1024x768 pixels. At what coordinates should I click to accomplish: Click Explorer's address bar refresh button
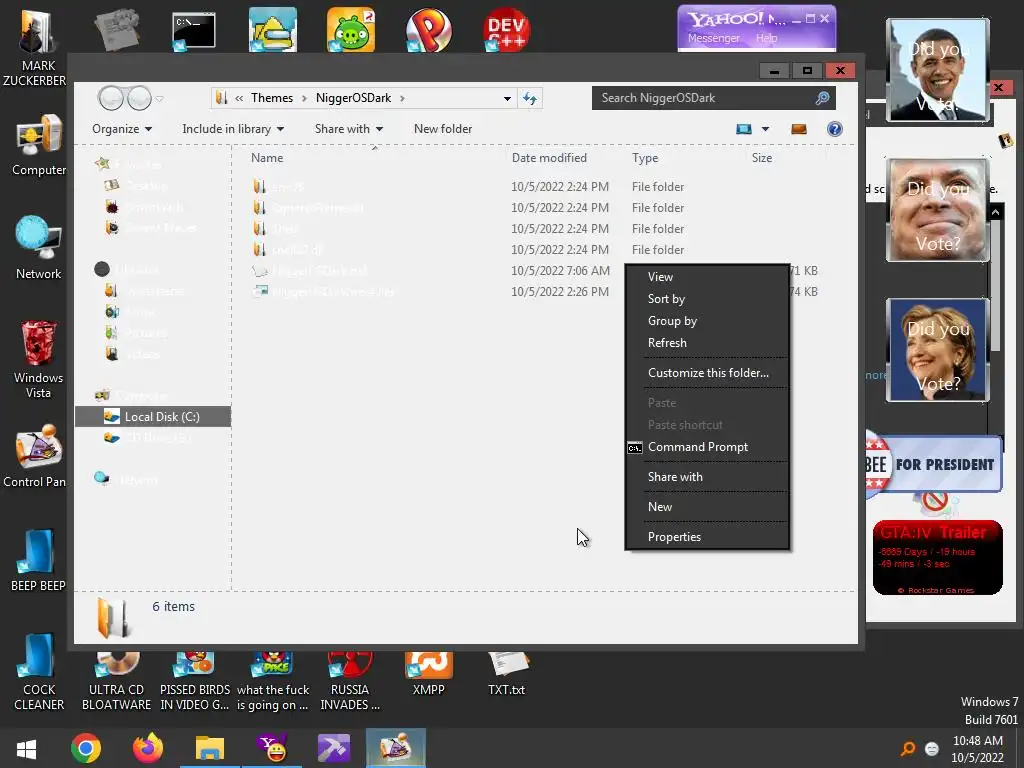tap(530, 98)
